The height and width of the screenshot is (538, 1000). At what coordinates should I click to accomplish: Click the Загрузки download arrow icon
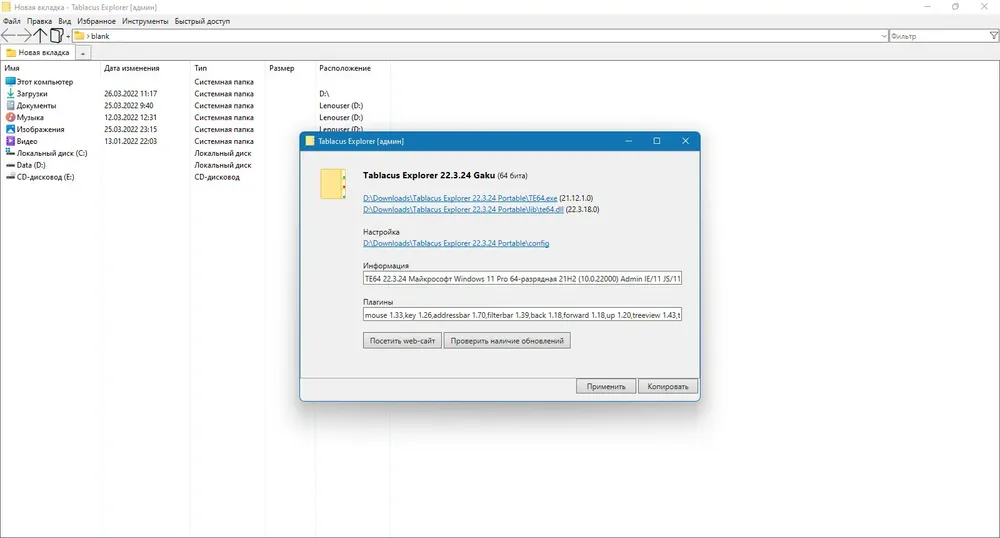pos(10,94)
